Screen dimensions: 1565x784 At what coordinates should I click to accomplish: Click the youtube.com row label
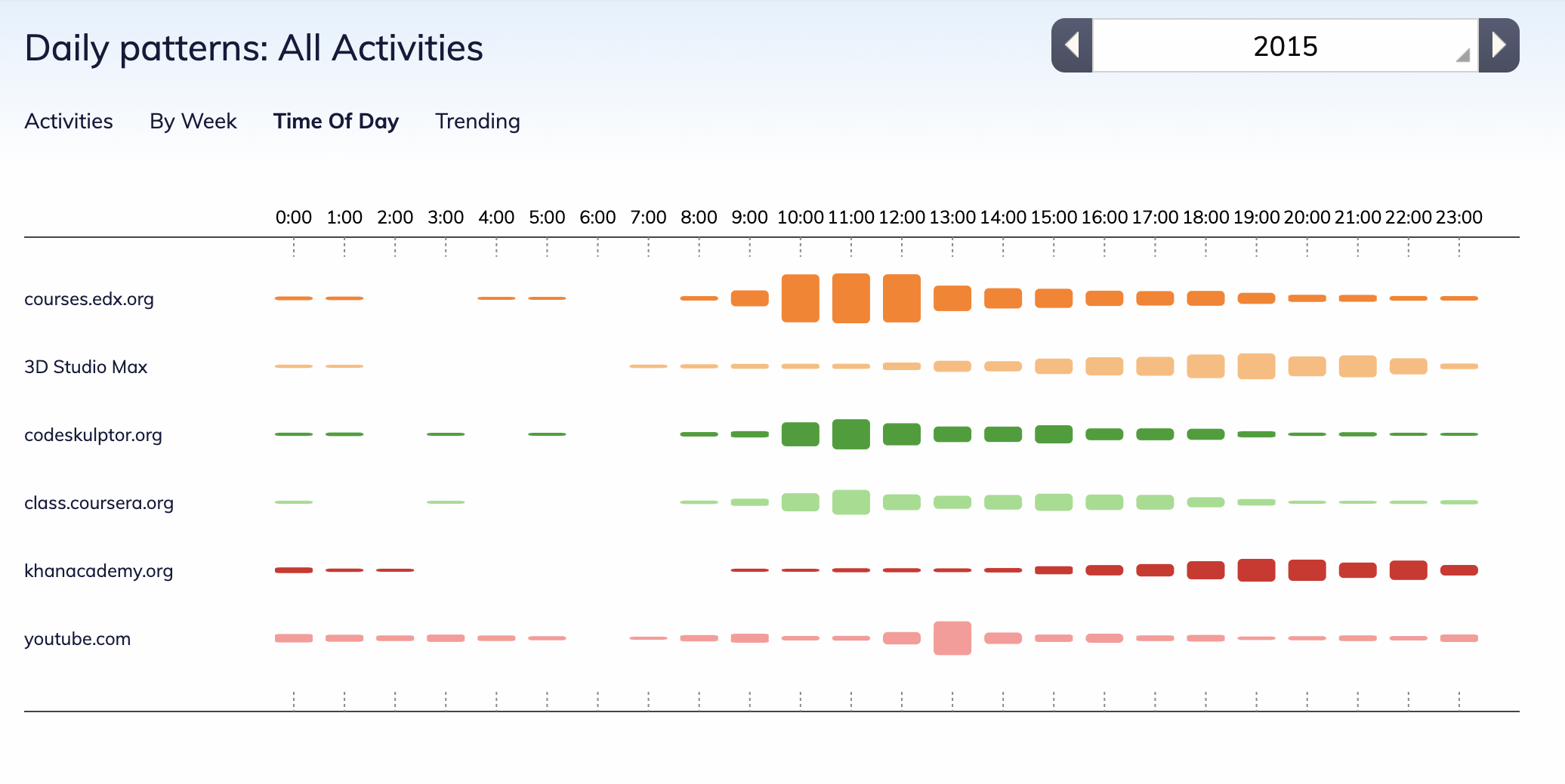tap(78, 639)
